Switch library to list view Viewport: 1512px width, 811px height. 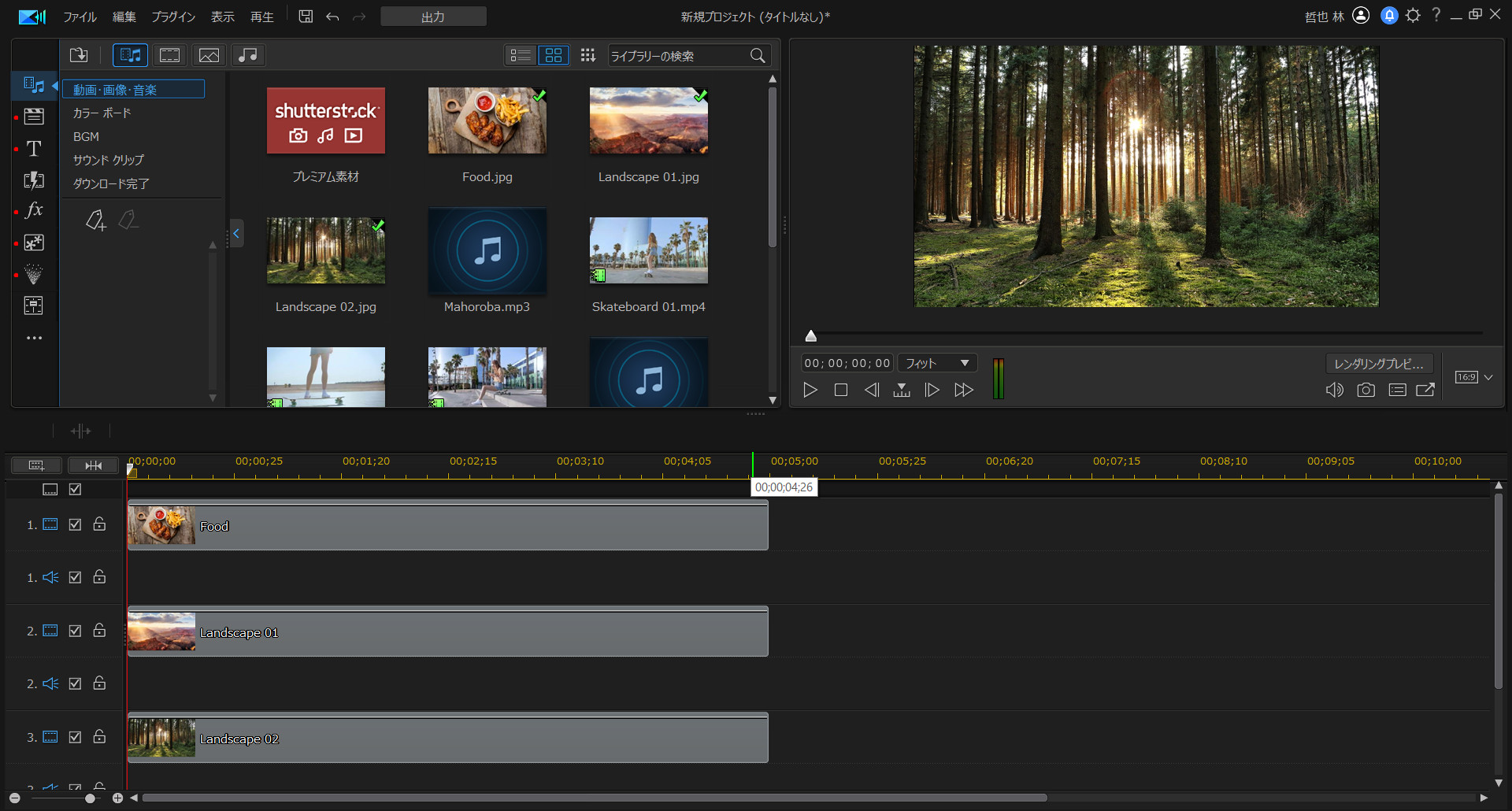coord(521,55)
